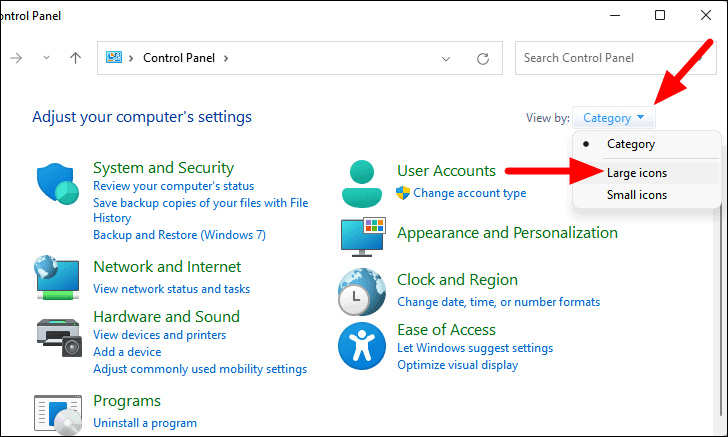Open the Appearance and Personalization monitor icon

tap(363, 237)
